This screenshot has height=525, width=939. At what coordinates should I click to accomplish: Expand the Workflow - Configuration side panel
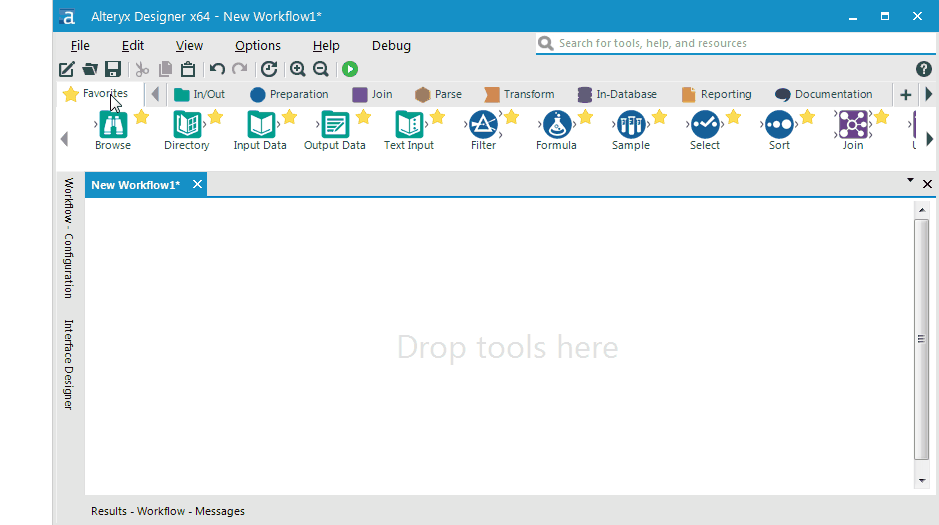click(x=69, y=238)
